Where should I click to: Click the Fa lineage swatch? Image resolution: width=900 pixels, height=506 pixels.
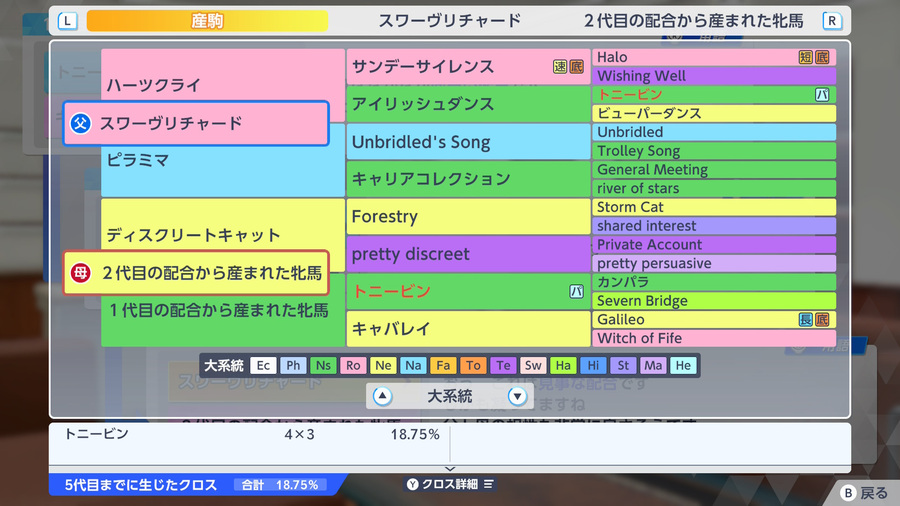[x=443, y=365]
